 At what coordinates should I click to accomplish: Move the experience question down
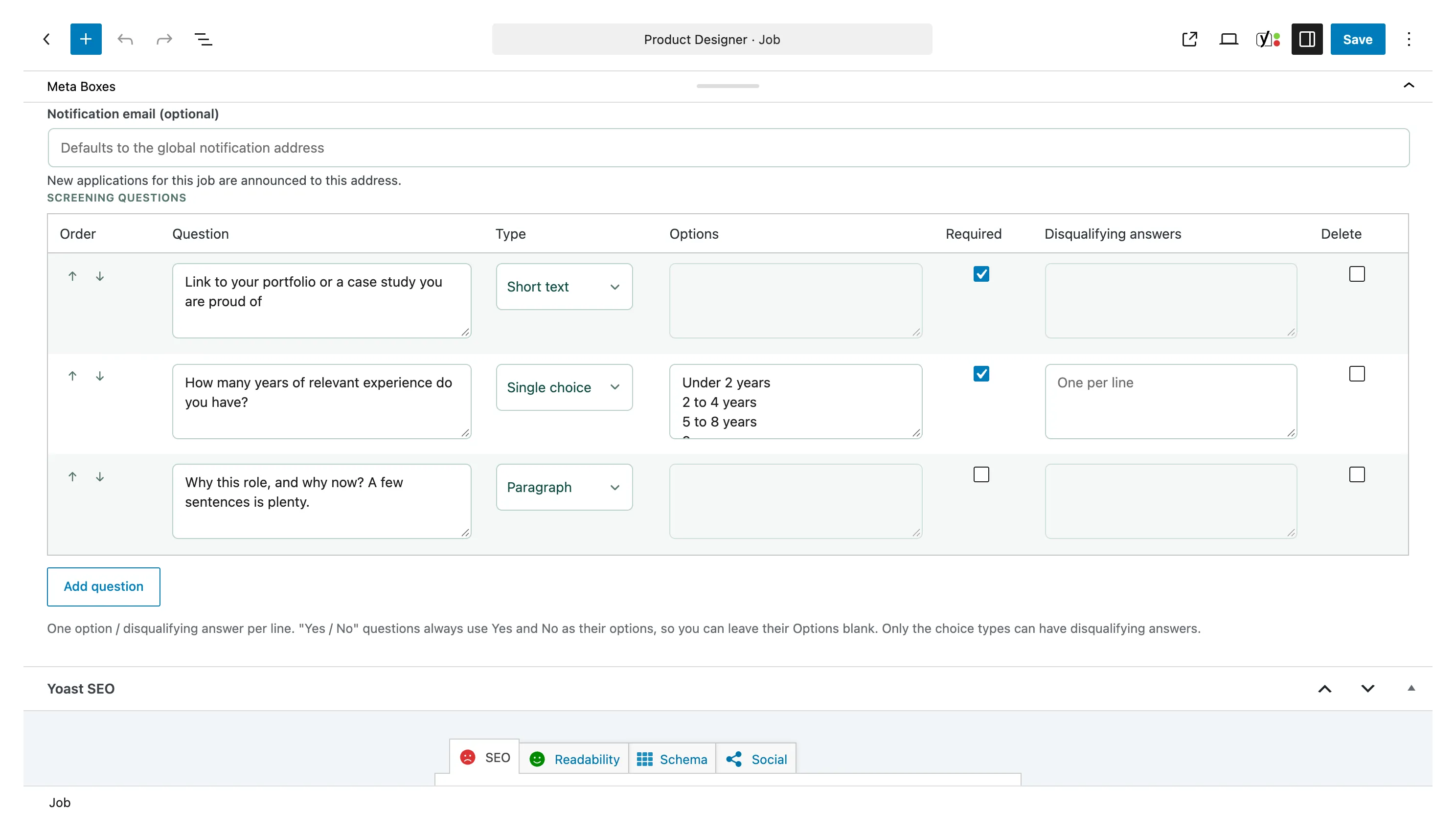100,376
